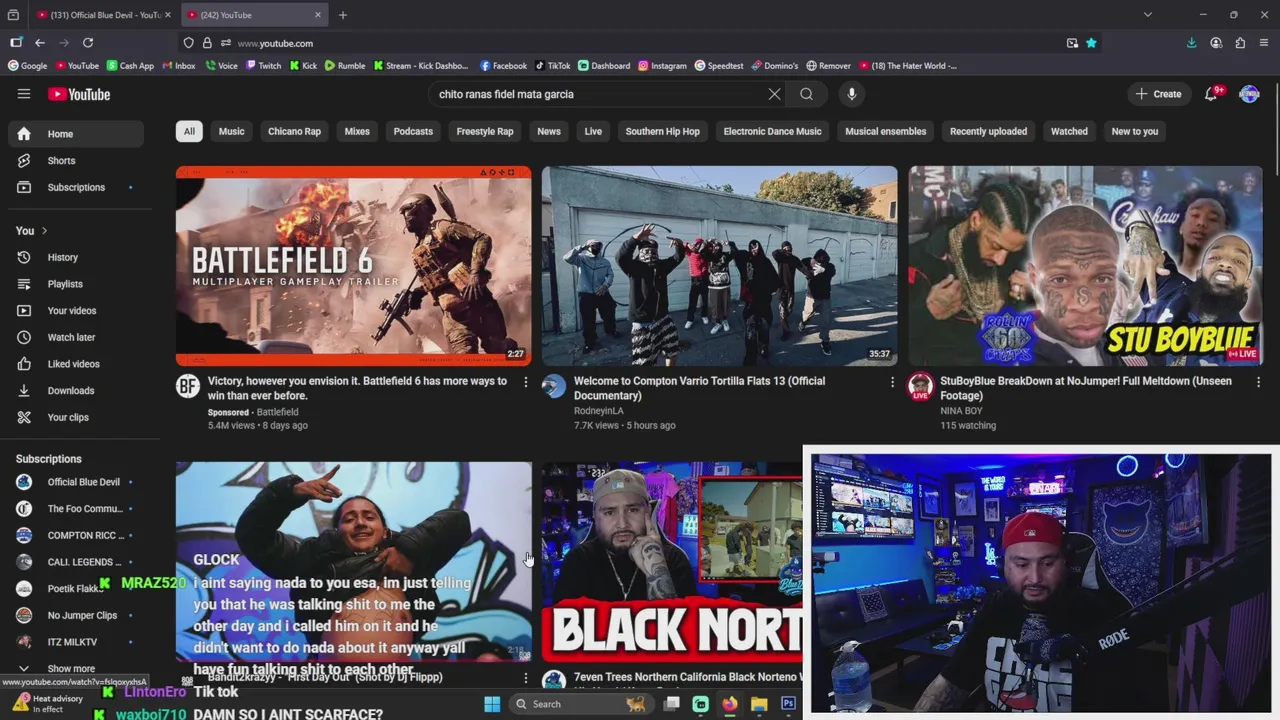This screenshot has width=1280, height=720.
Task: Open Watch later list
Action: 76,337
